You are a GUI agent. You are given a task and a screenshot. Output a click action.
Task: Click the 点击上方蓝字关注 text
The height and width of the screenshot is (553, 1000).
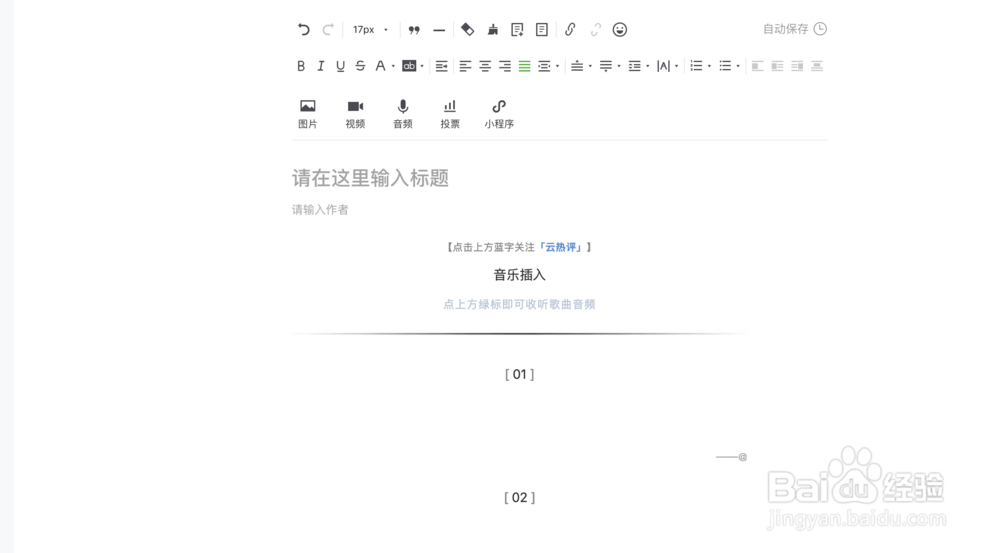(494, 247)
